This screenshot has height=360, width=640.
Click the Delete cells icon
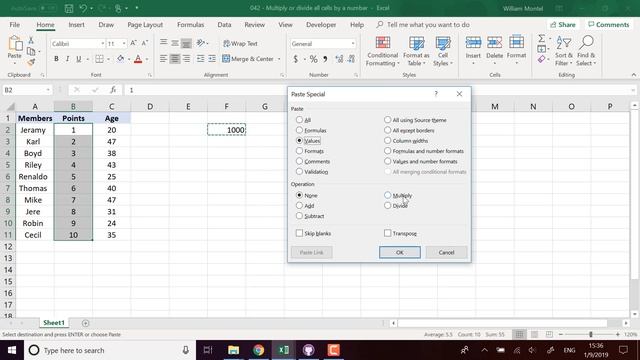pos(494,42)
